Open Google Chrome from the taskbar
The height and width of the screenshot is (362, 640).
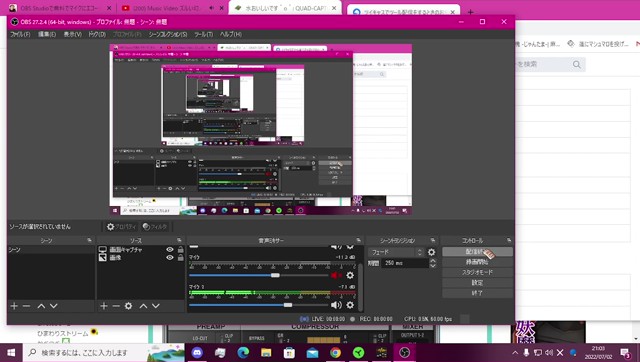(x=336, y=352)
